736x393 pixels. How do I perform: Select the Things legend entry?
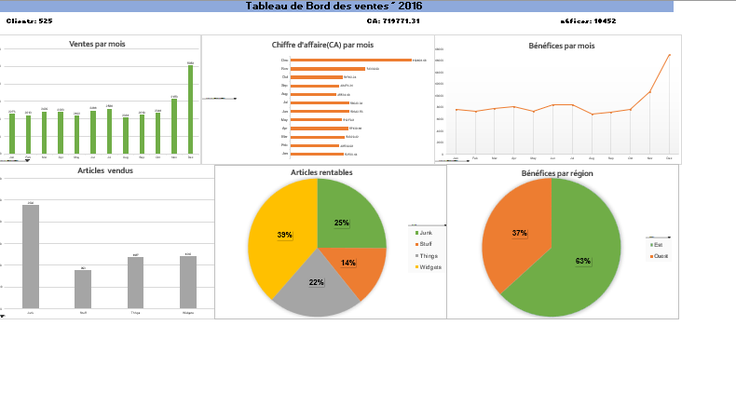426,256
